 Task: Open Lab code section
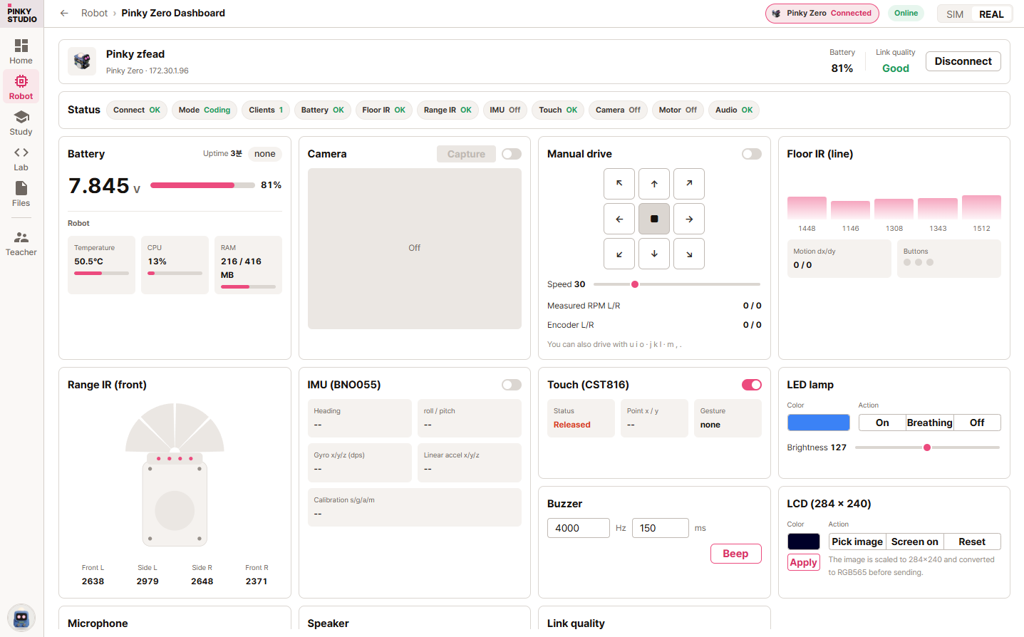pyautogui.click(x=21, y=159)
